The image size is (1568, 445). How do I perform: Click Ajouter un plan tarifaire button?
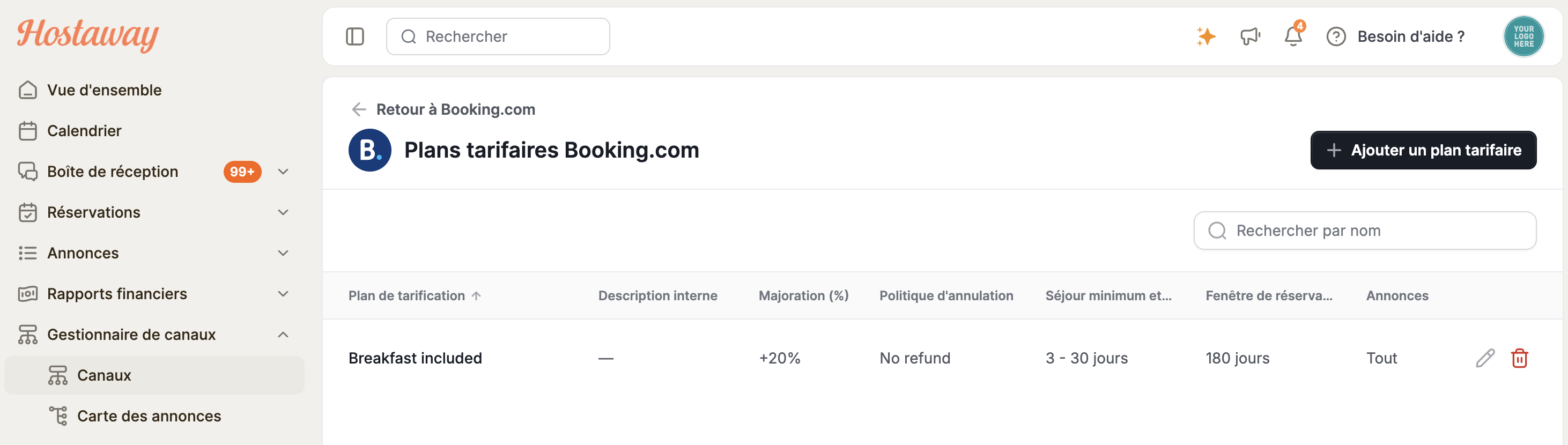click(1423, 150)
